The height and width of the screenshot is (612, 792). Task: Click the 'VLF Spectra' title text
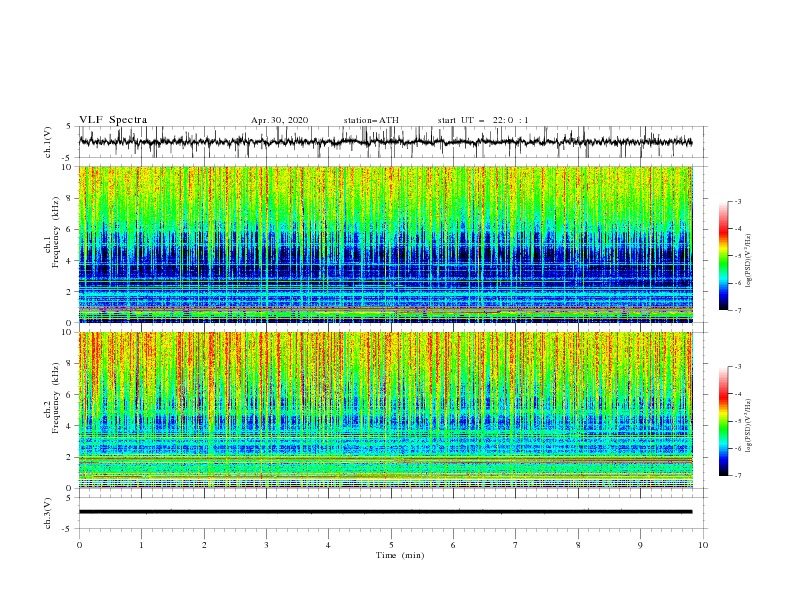pyautogui.click(x=113, y=120)
